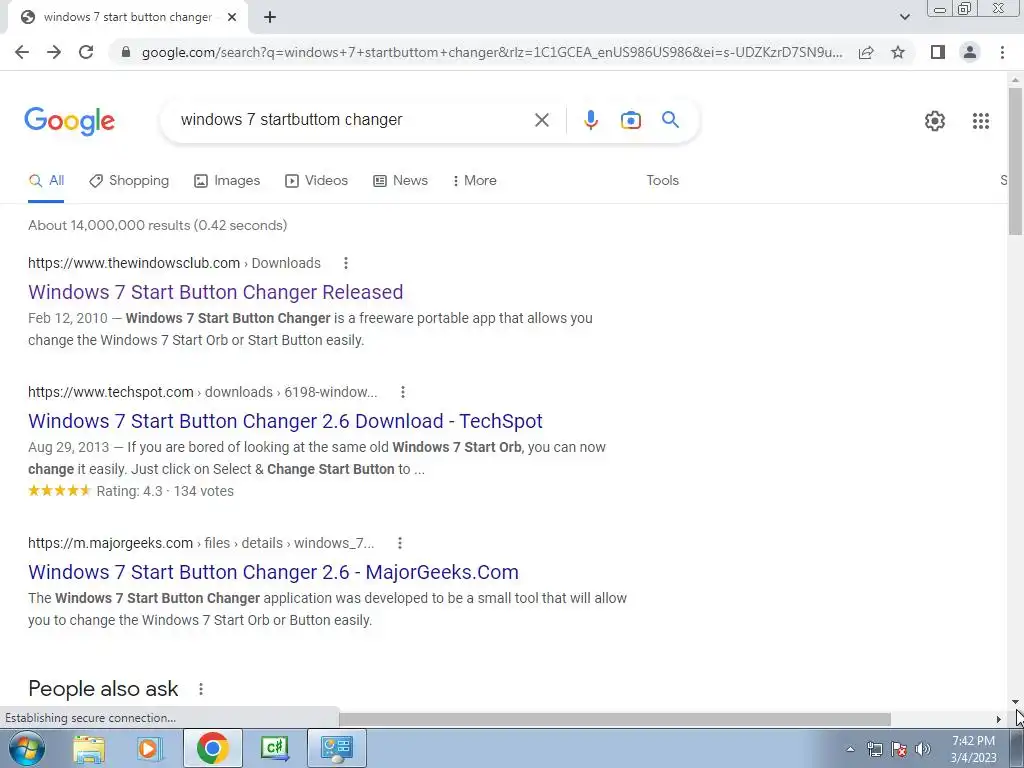Click the thewindowsclub.com URL breadcrumb
1024x768 pixels.
[174, 263]
